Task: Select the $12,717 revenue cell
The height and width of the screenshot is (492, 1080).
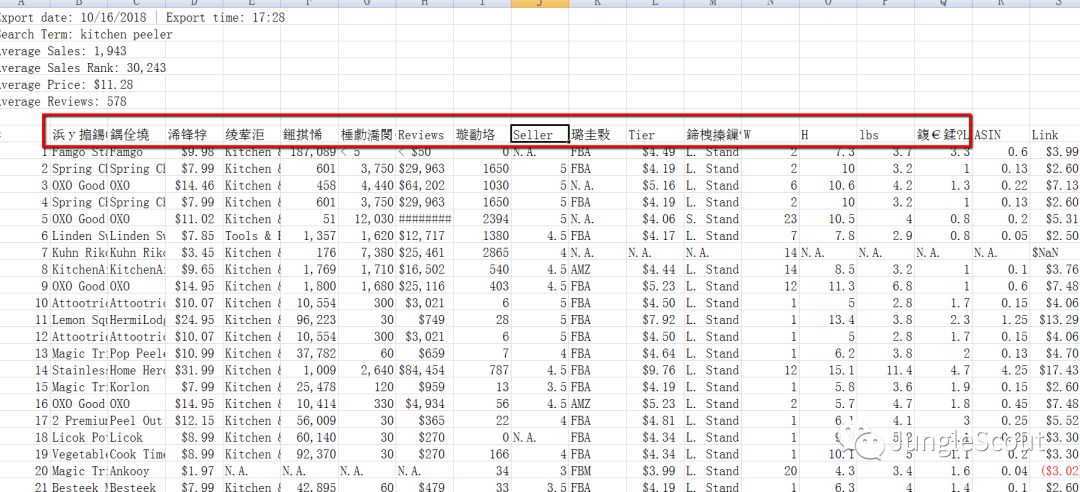Action: coord(425,236)
